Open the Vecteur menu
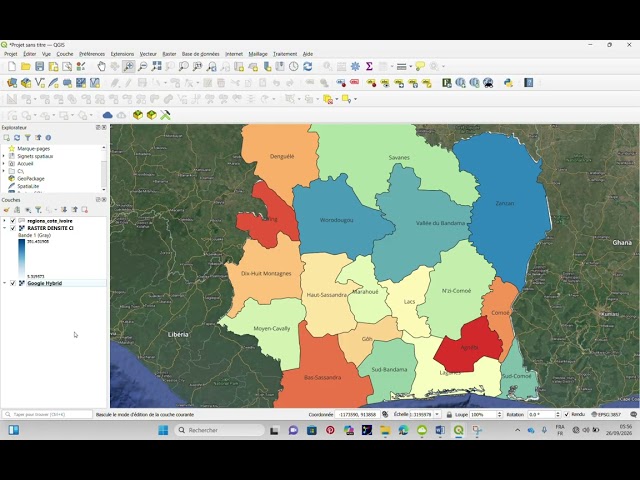 pos(148,54)
